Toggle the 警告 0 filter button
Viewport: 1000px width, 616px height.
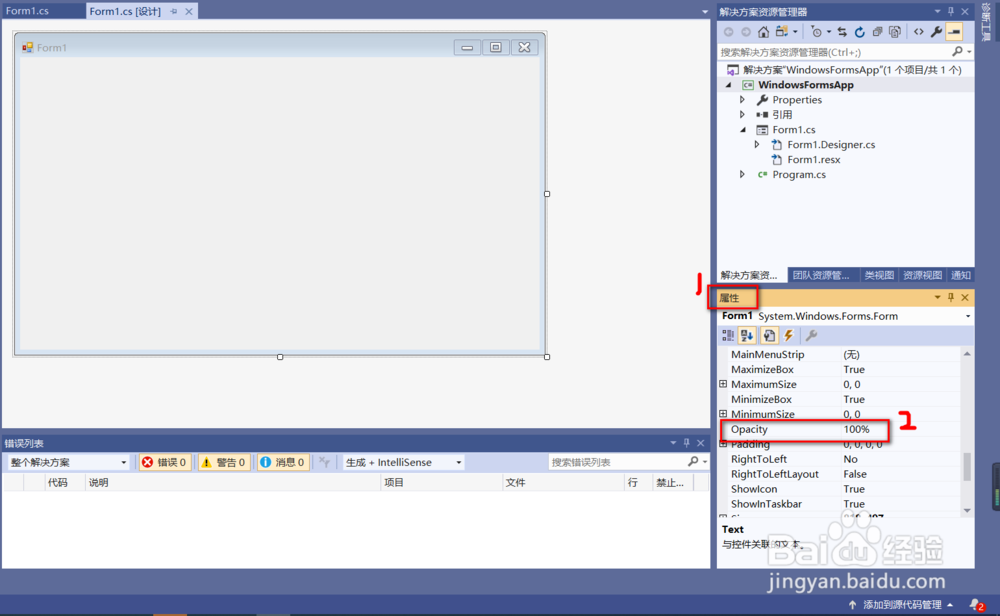[x=223, y=462]
